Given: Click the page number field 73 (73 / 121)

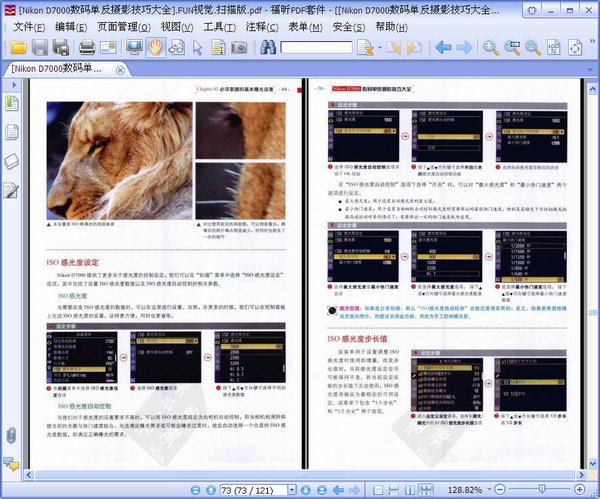Looking at the screenshot, I should pyautogui.click(x=254, y=490).
